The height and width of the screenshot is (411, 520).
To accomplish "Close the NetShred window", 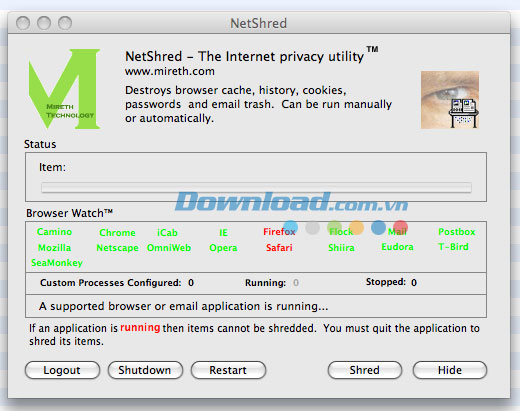I will click(x=23, y=23).
